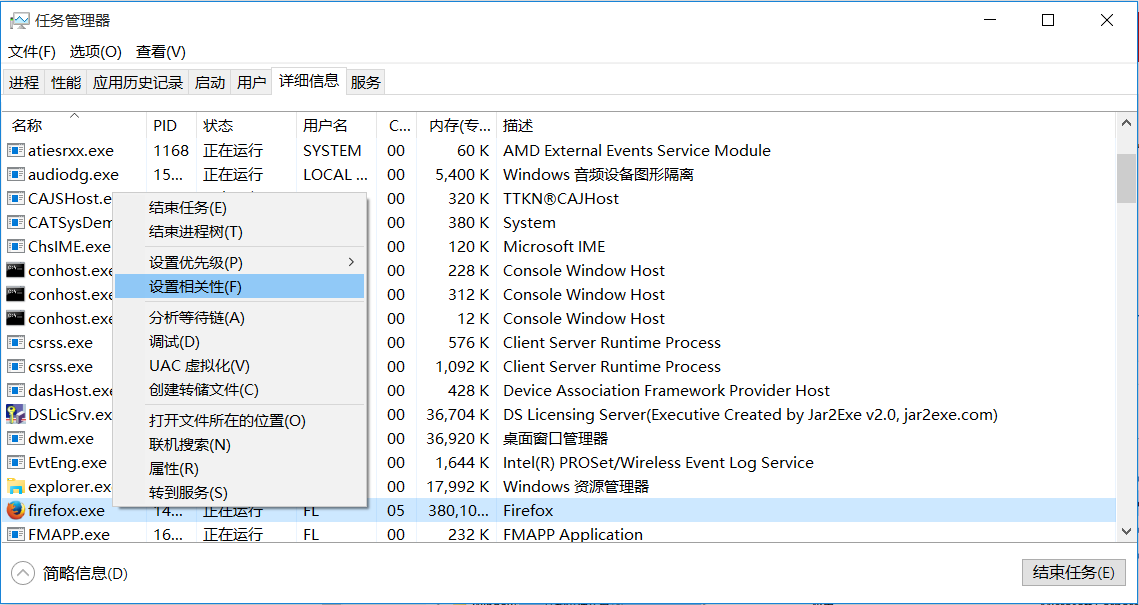Switch to the Performance tab

click(x=66, y=83)
